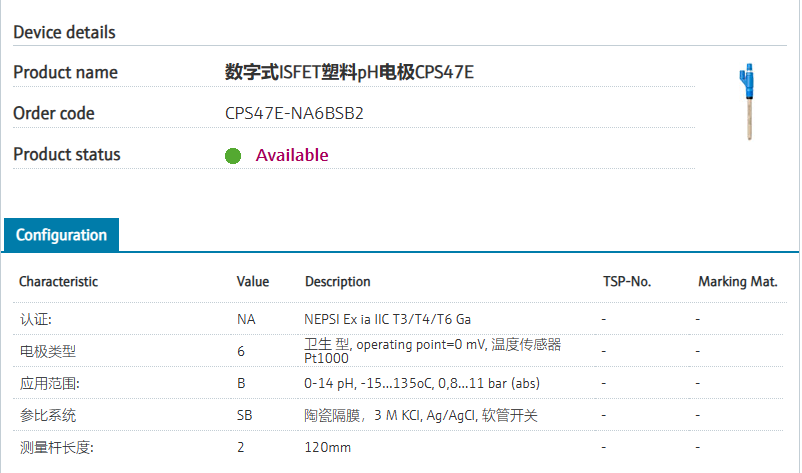Select the order code CPS47E-NA6BSB2

pos(294,114)
